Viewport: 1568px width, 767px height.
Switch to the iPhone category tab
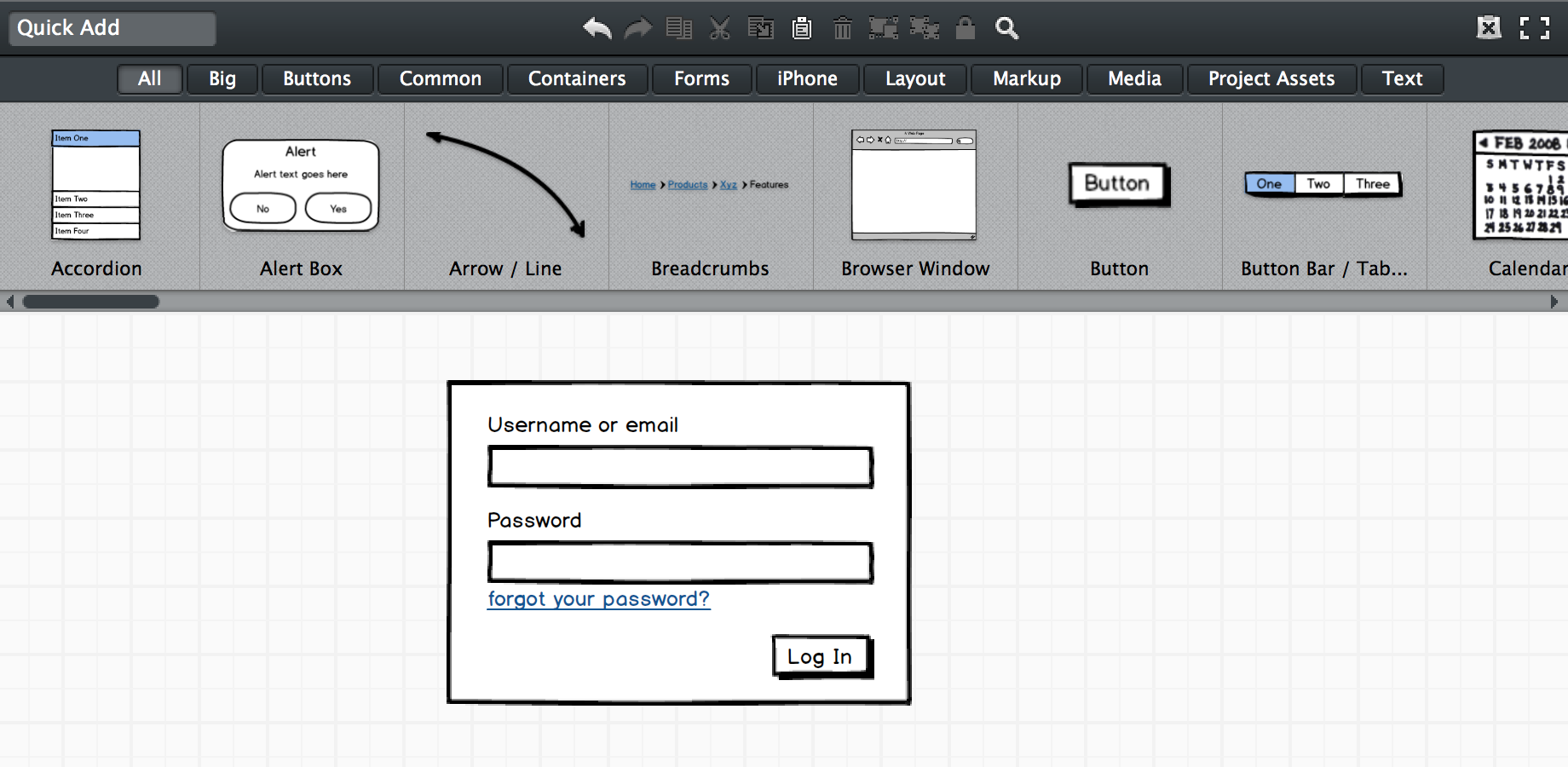click(x=807, y=78)
